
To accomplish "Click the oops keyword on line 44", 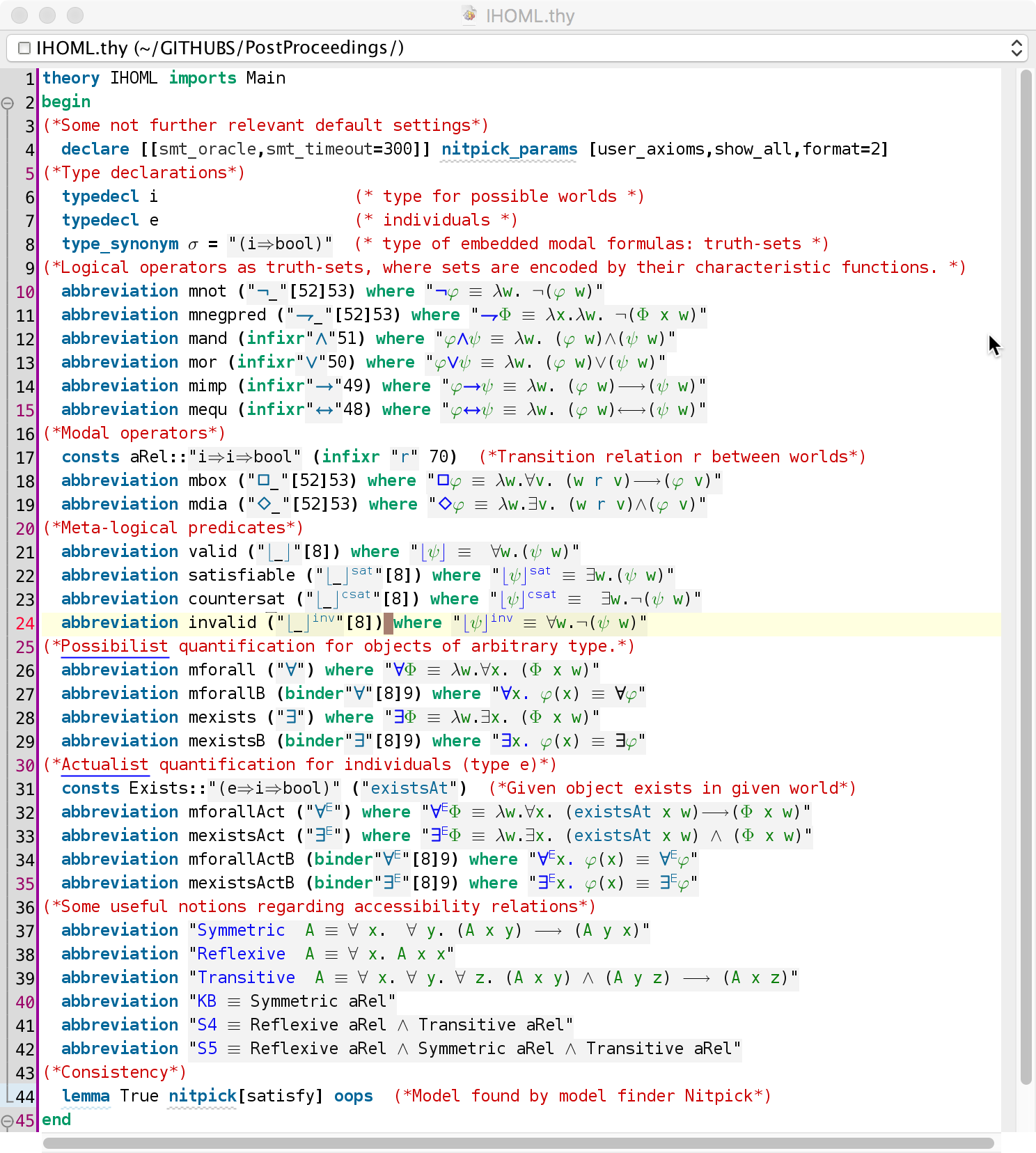I will (x=354, y=1096).
